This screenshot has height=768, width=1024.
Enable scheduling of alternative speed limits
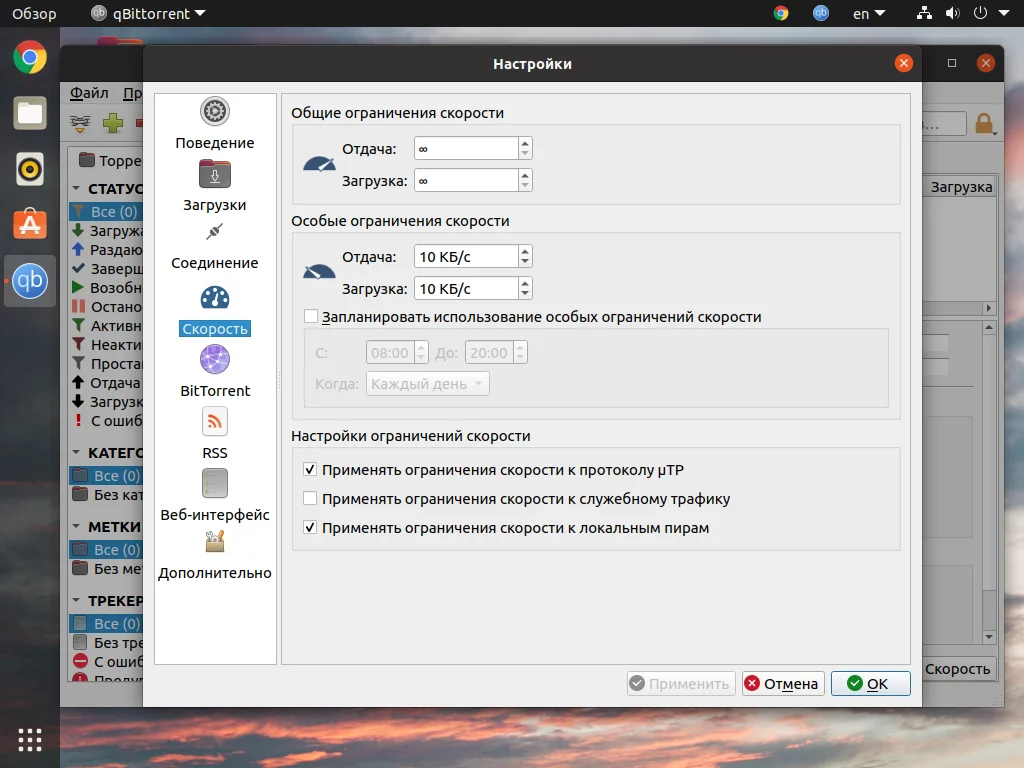click(311, 317)
